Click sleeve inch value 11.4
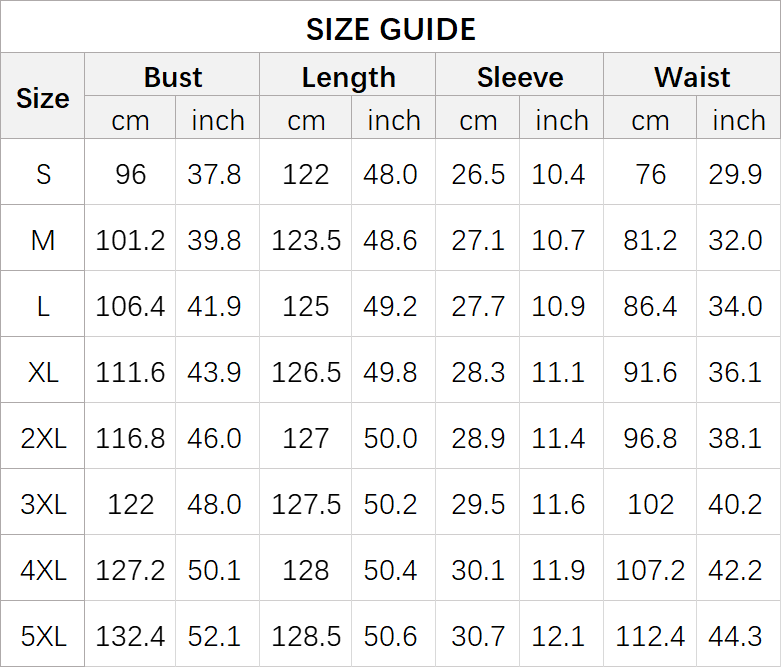Screen dimensions: 781x667 (559, 438)
